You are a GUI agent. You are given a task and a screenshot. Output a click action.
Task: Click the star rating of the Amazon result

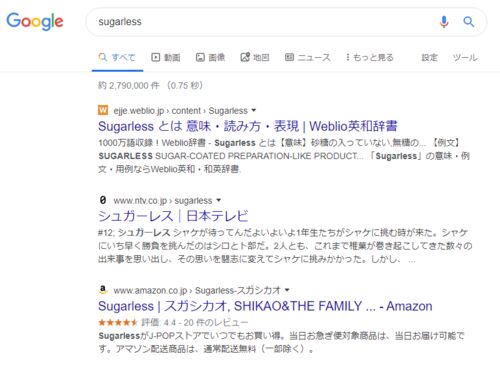118,322
